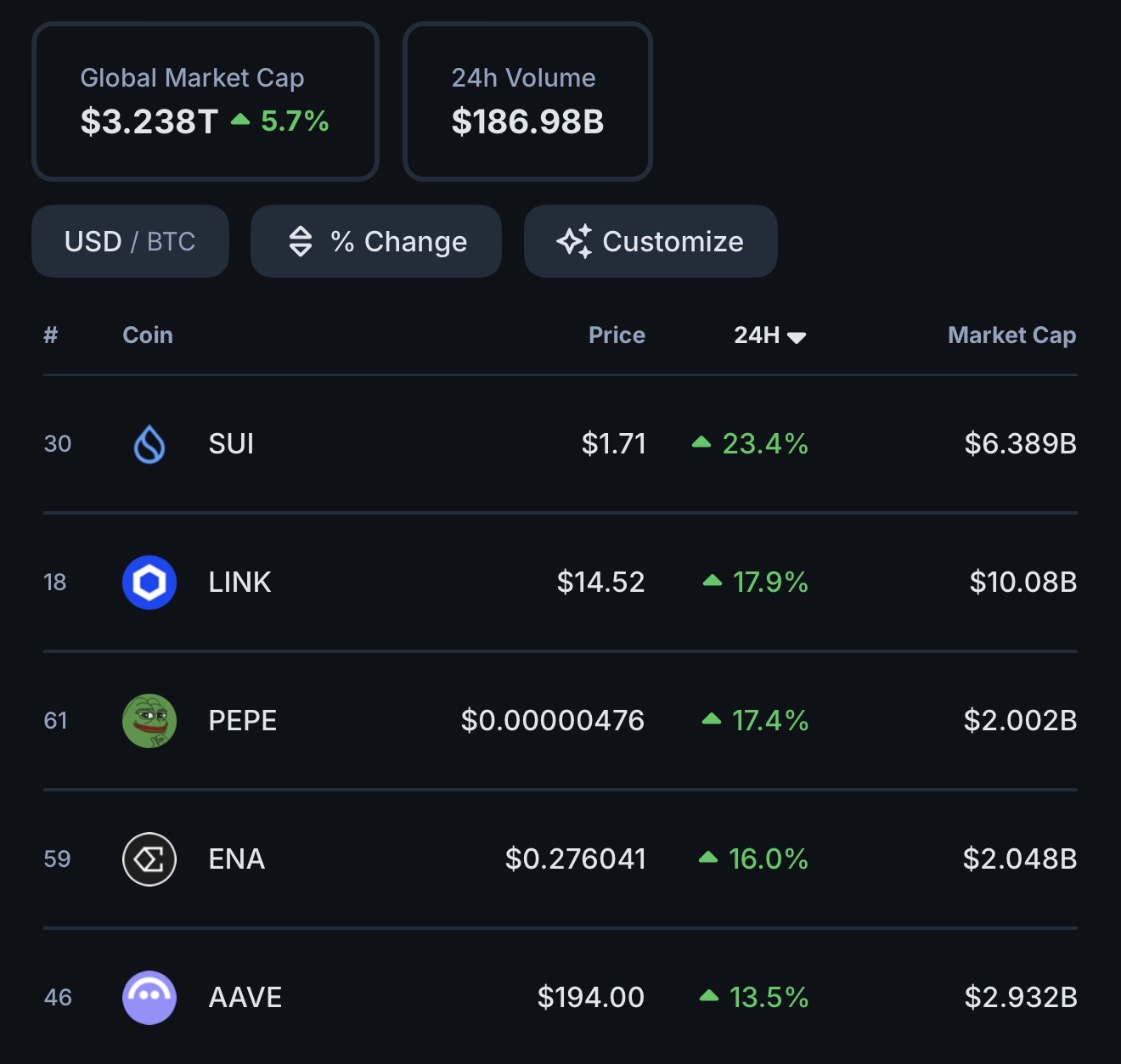Open the 24h Volume card
The image size is (1121, 1064).
tap(527, 101)
